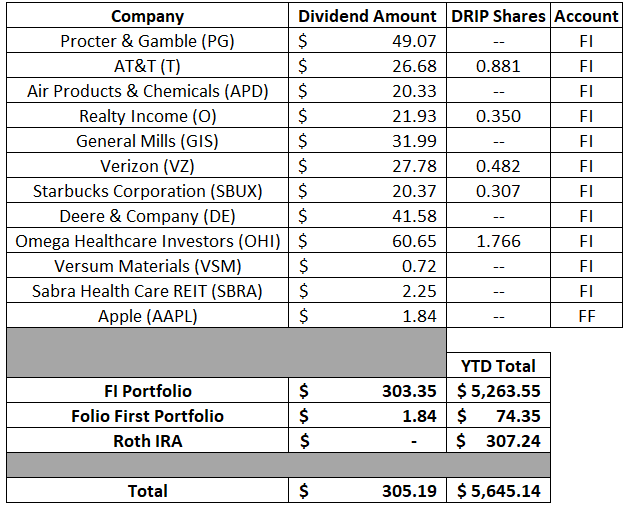Select the 1.766 DRIP shares cell
This screenshot has width=628, height=507.
[x=498, y=241]
